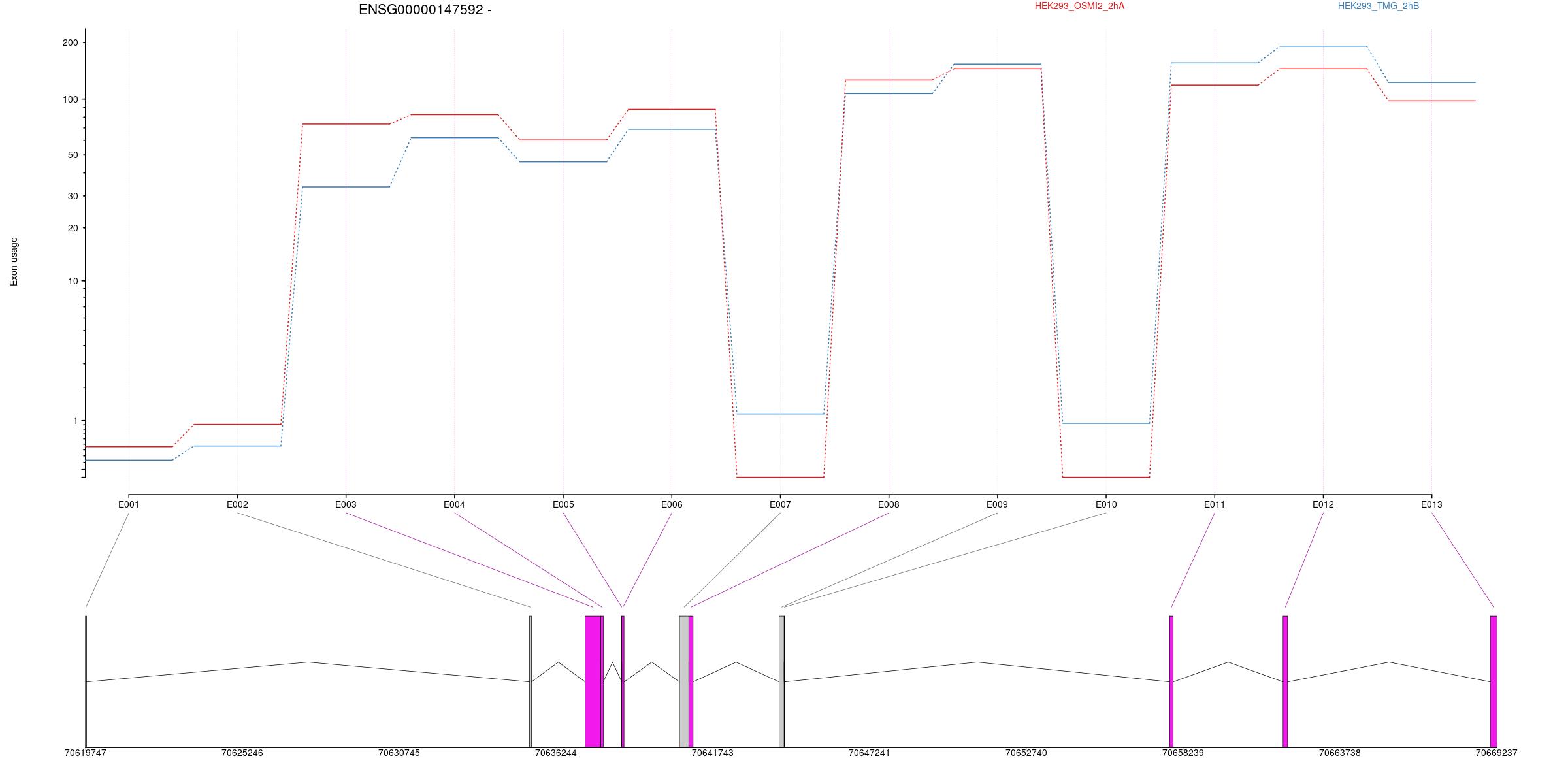1568x784 pixels.
Task: Click the wide gray exon block for E007
Action: tap(684, 681)
